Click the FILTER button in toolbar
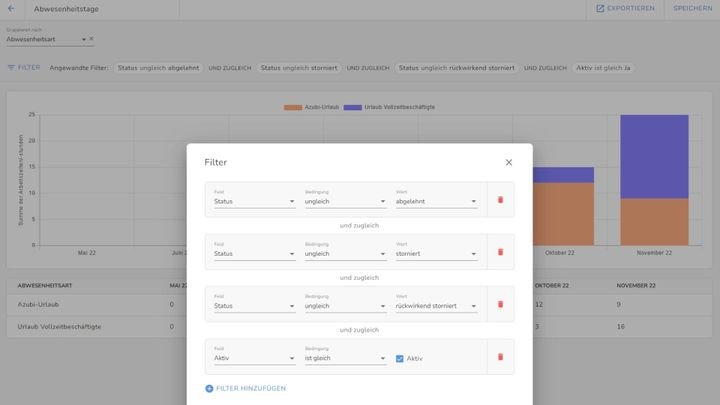 24,68
